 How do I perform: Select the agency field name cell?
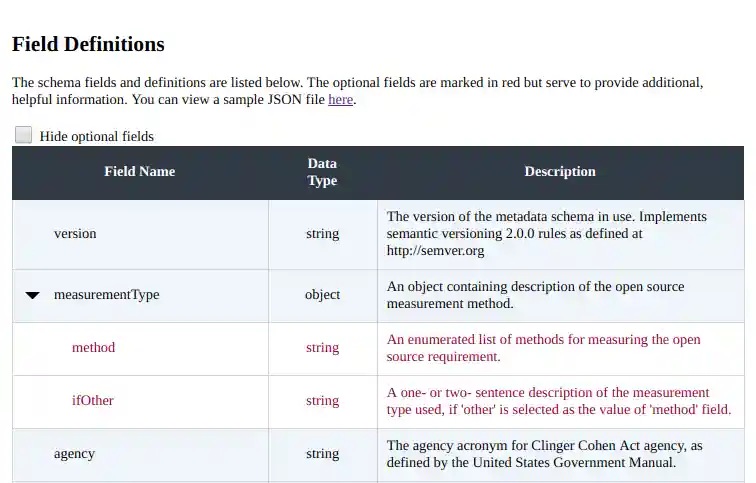74,454
